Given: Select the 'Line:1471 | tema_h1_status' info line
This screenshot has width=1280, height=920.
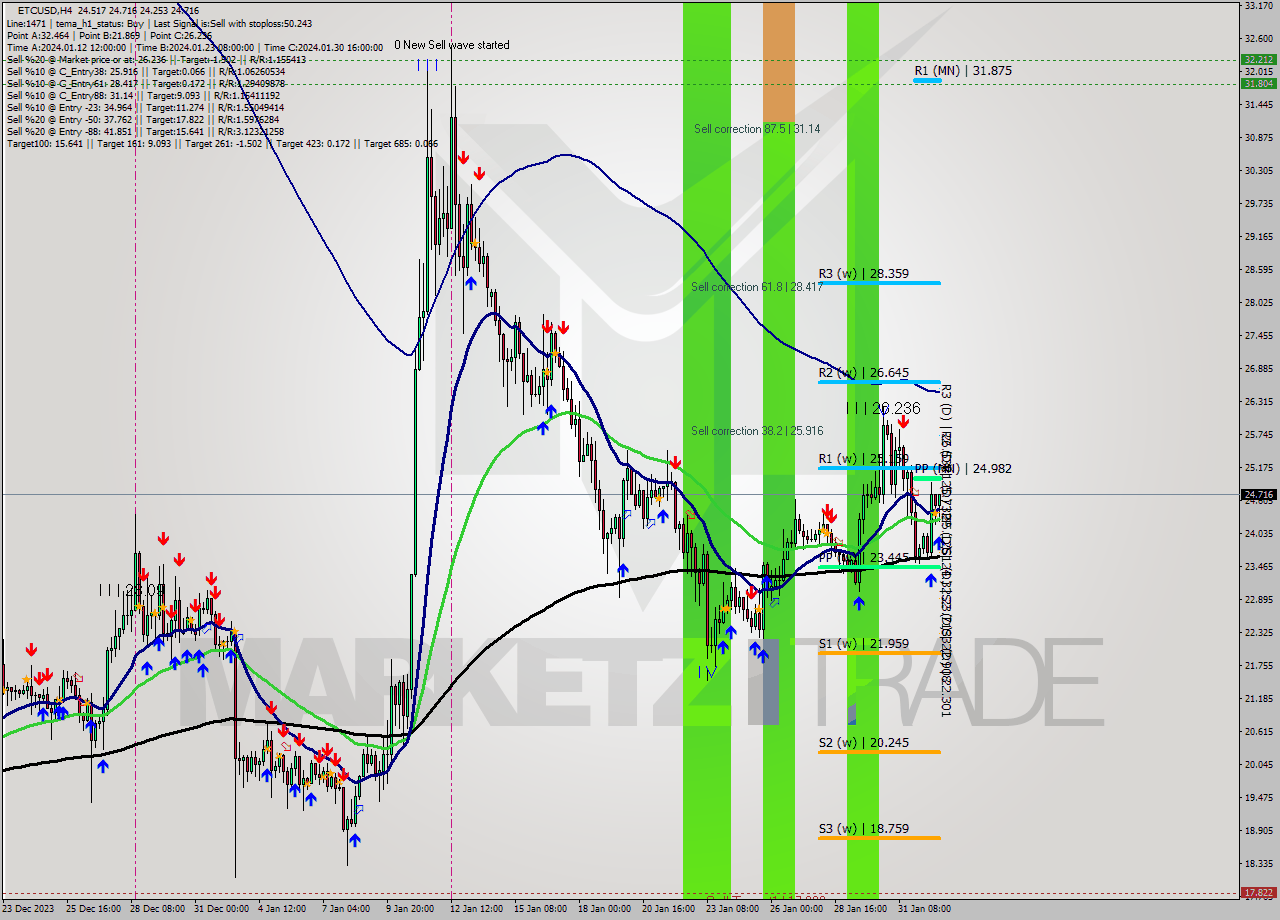Looking at the screenshot, I should (x=159, y=23).
